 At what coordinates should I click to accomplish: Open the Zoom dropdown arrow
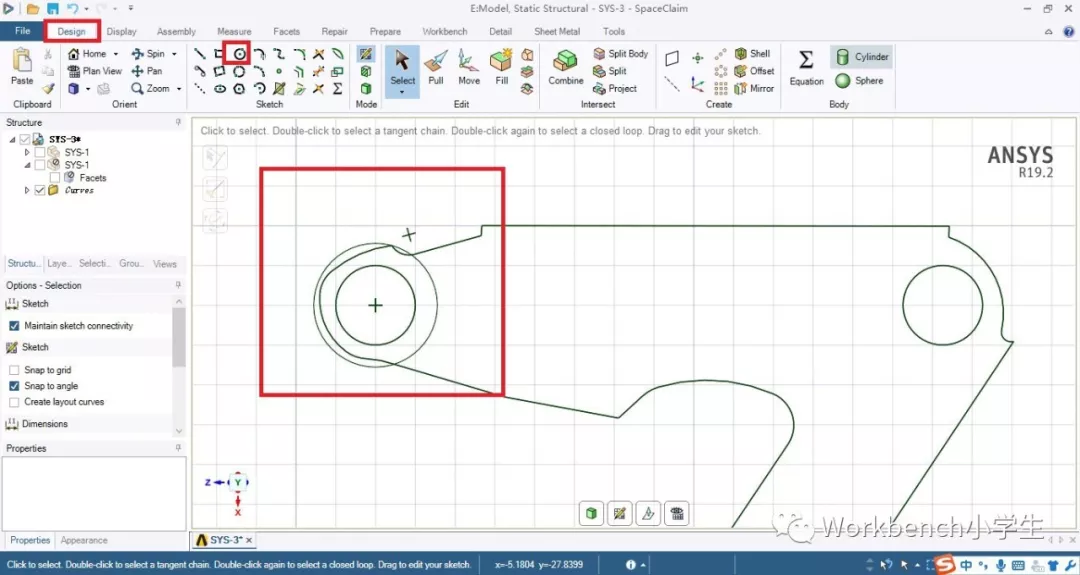179,89
